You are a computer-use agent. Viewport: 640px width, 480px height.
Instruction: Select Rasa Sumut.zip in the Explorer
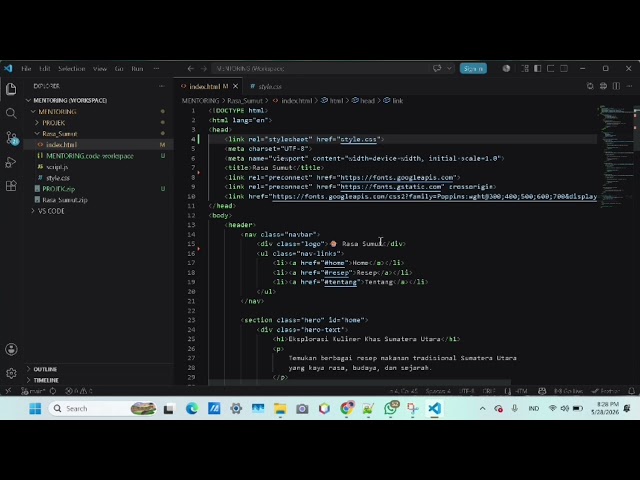99,200
